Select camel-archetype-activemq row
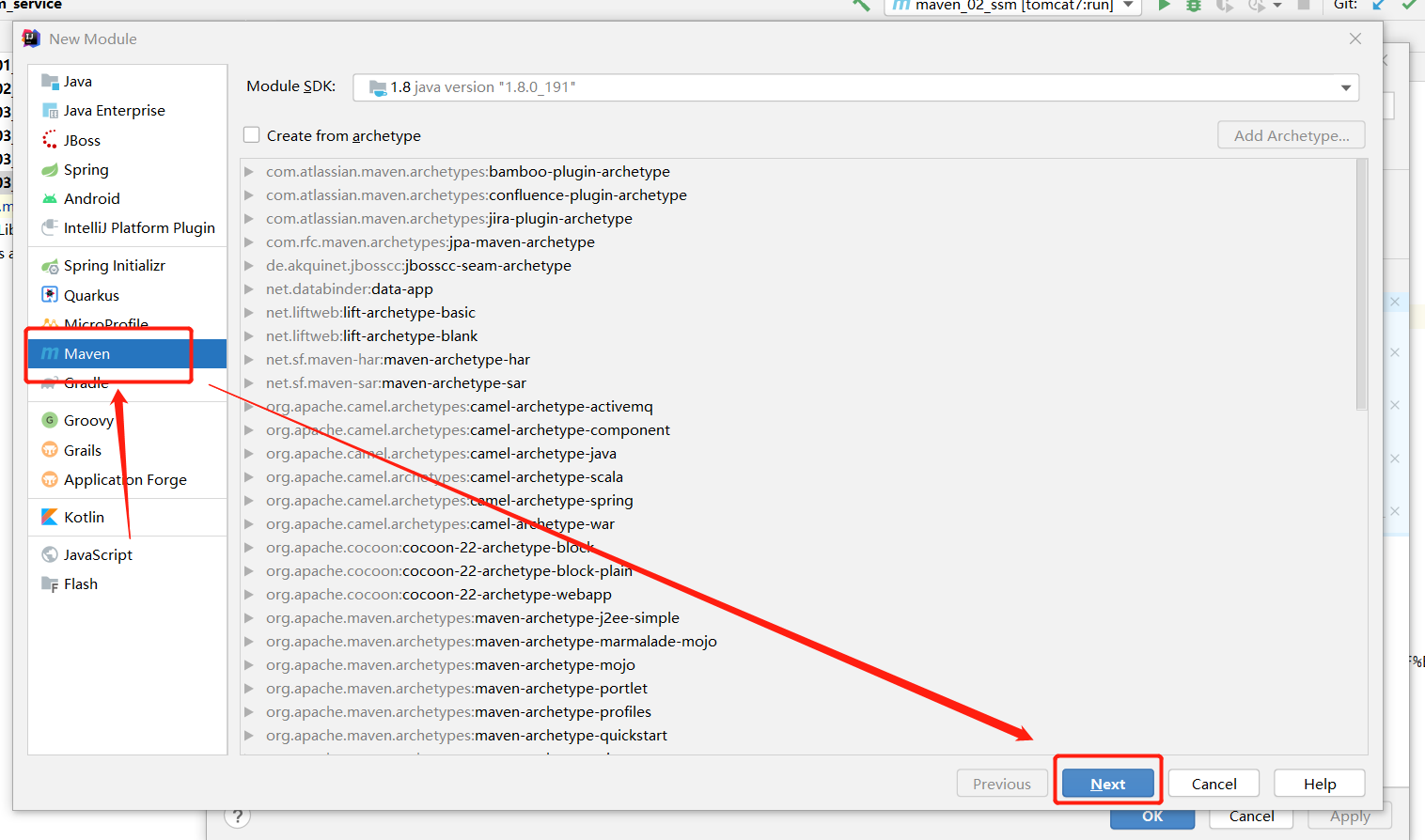Screen dimensions: 1425x840 click(798, 407)
